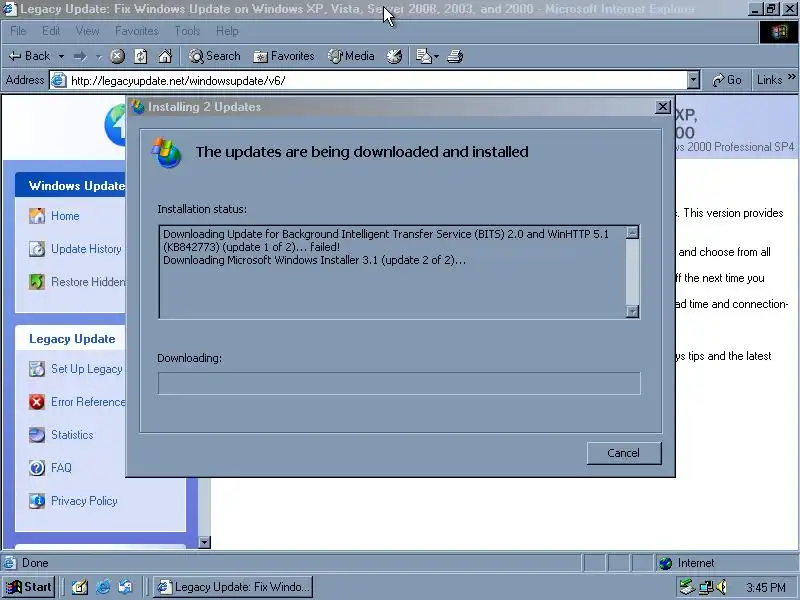Click the Downloading progress bar
The height and width of the screenshot is (600, 800).
click(399, 383)
